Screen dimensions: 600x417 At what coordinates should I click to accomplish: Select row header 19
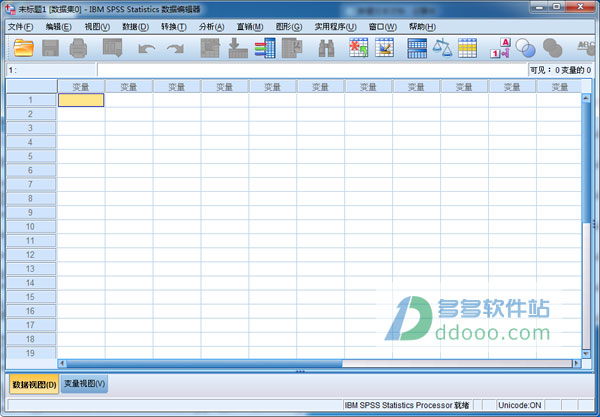pos(31,353)
